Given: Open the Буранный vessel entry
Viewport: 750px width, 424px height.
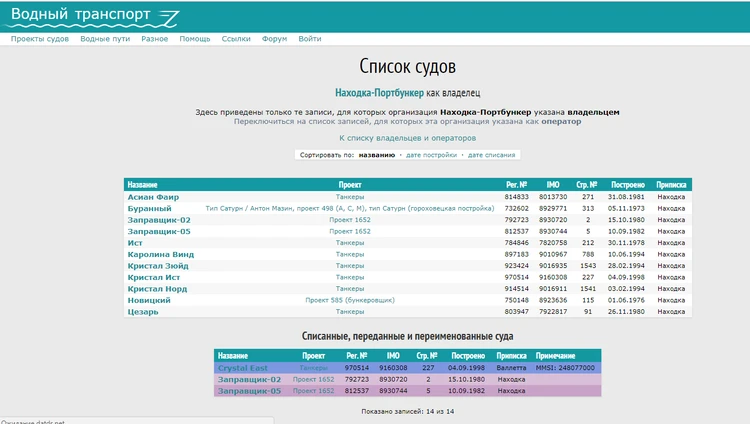Looking at the screenshot, I should (x=149, y=208).
